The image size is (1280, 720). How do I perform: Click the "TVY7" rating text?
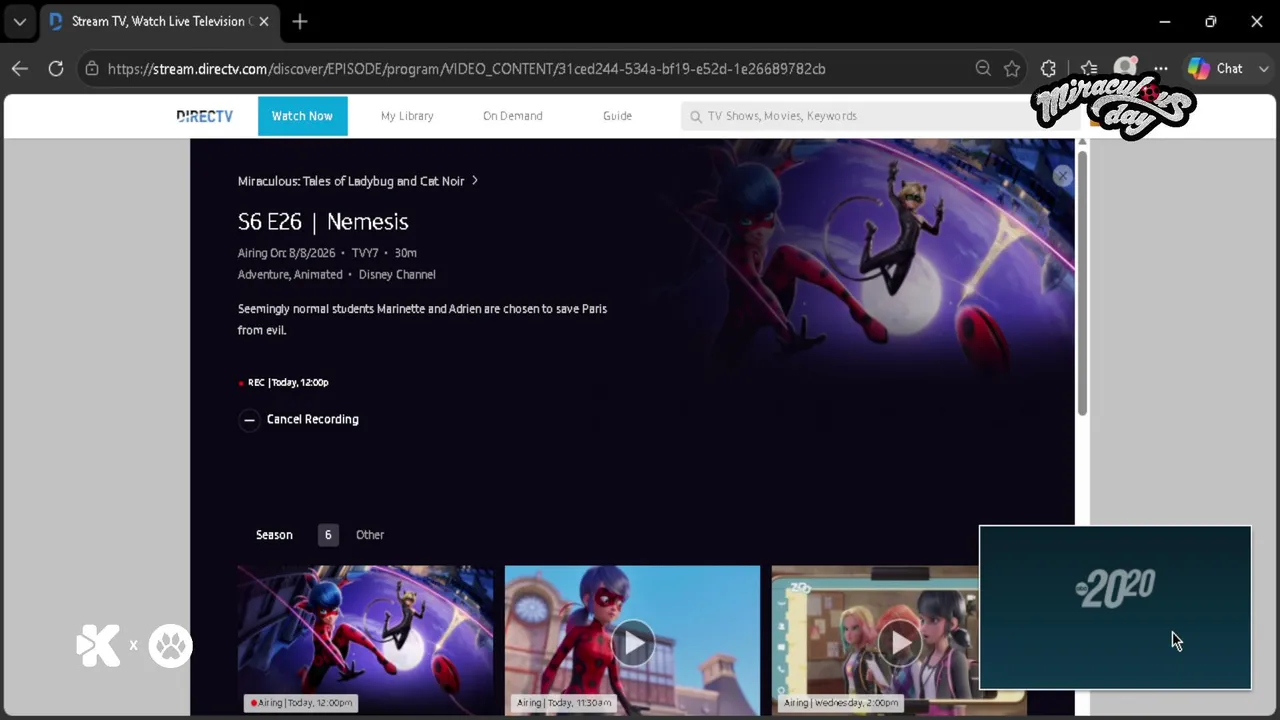pos(365,253)
